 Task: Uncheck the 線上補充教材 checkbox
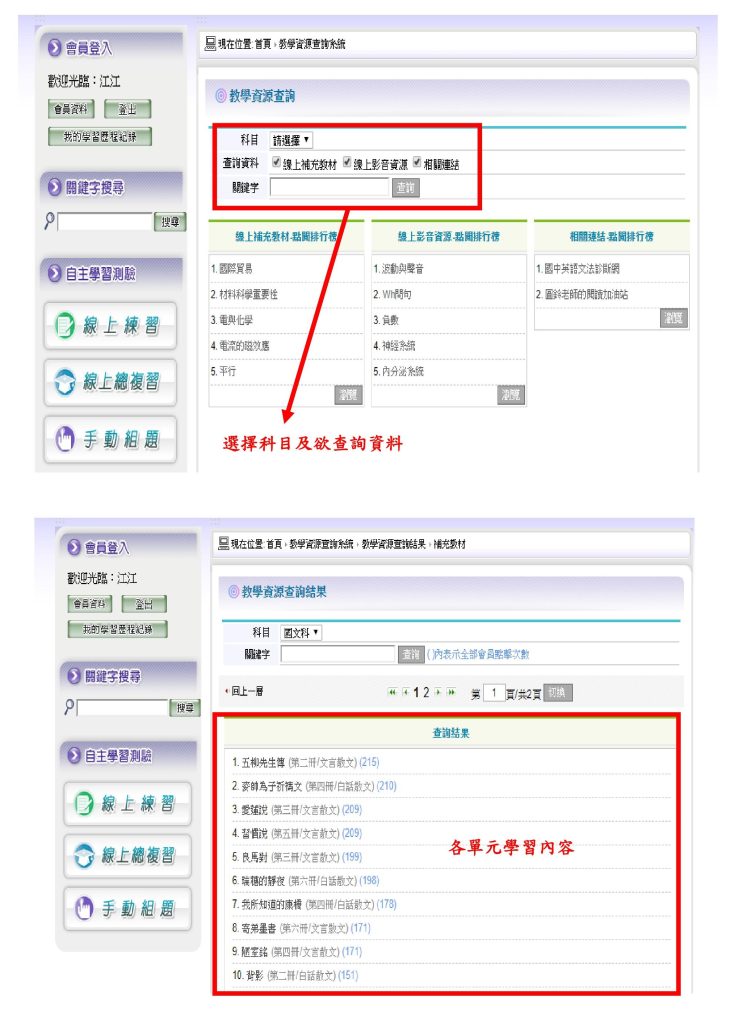276,162
